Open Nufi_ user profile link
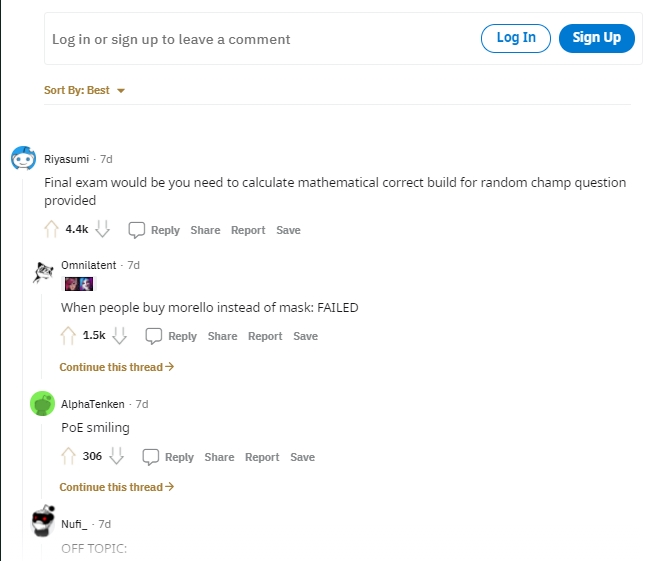This screenshot has width=665, height=561. coord(74,524)
